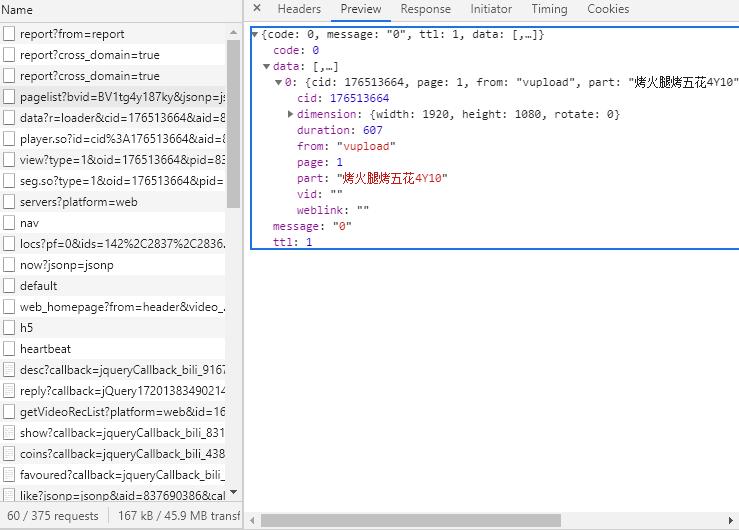Switch to the Headers tab
This screenshot has width=739, height=530.
point(299,9)
